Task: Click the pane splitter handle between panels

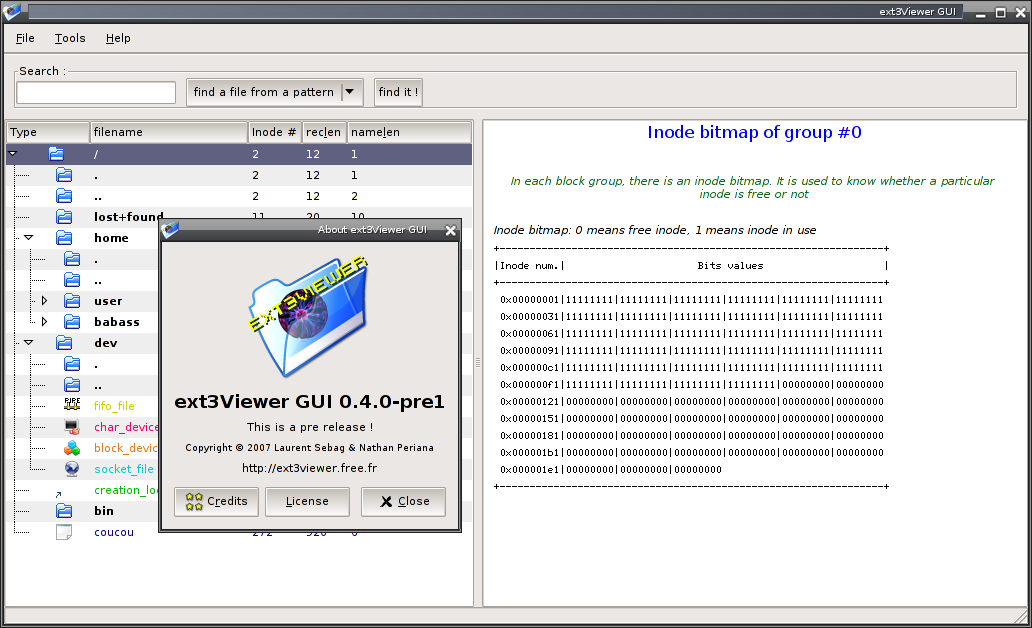Action: [x=478, y=363]
